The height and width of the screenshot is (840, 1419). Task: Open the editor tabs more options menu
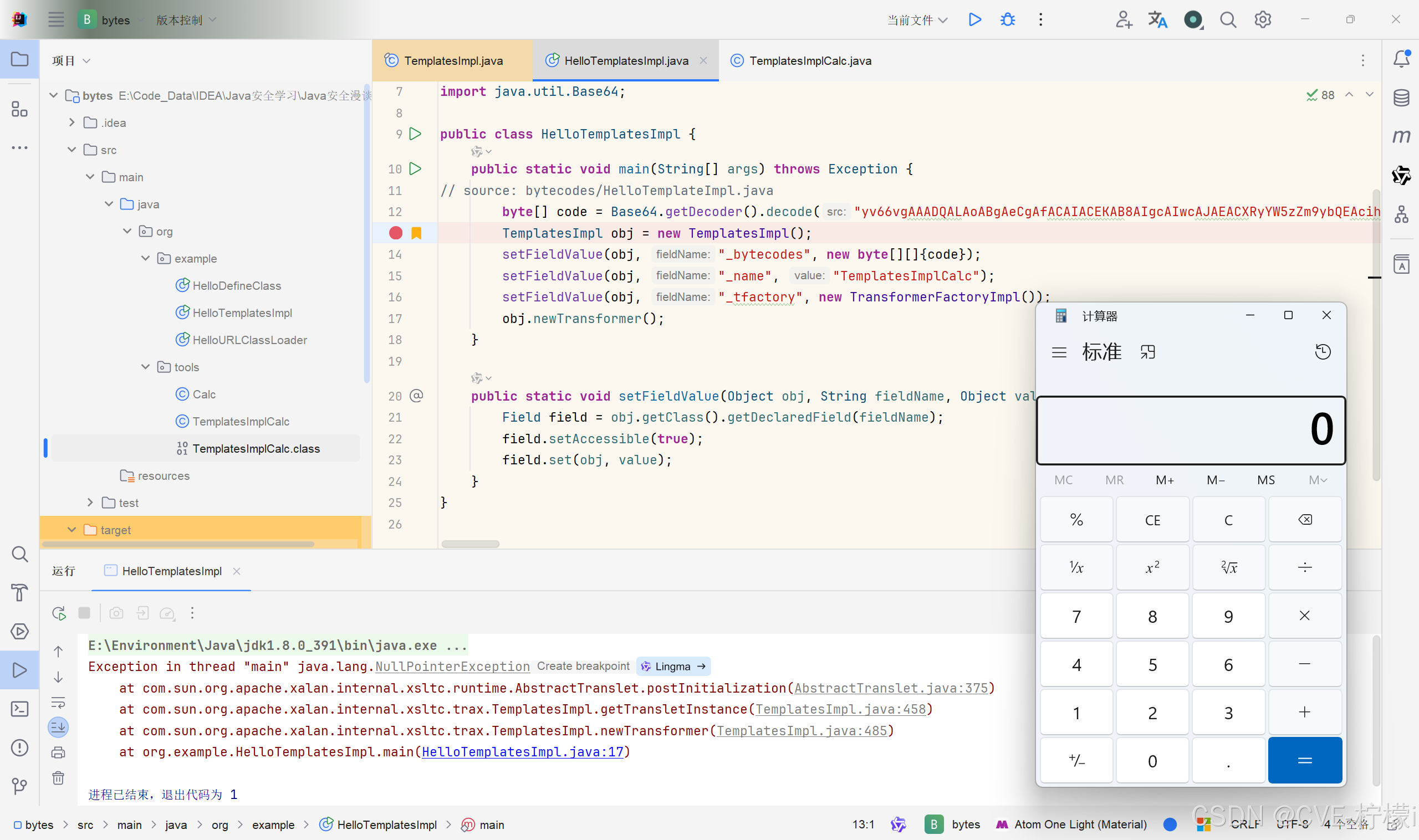pyautogui.click(x=1362, y=60)
